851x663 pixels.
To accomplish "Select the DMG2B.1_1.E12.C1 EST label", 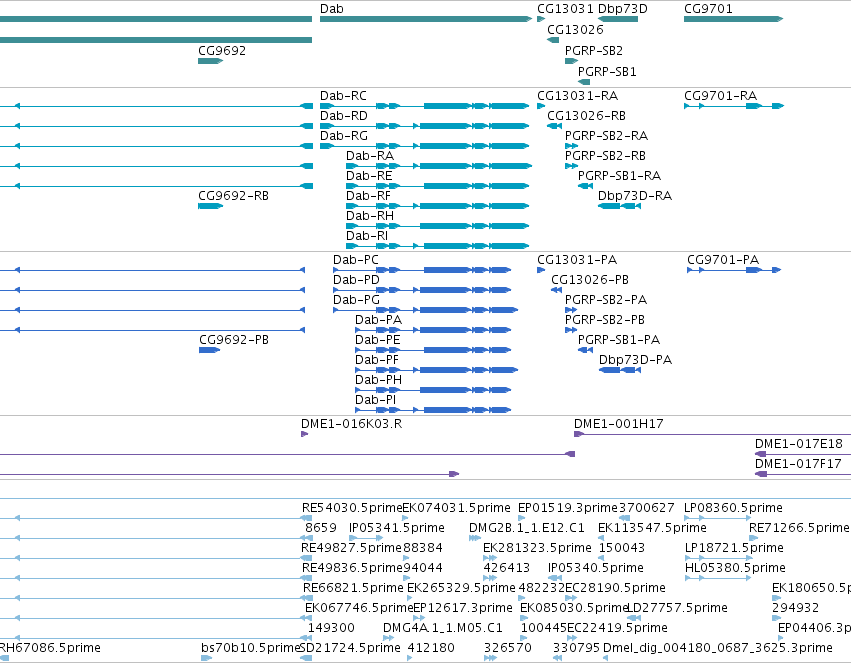I will coord(526,528).
